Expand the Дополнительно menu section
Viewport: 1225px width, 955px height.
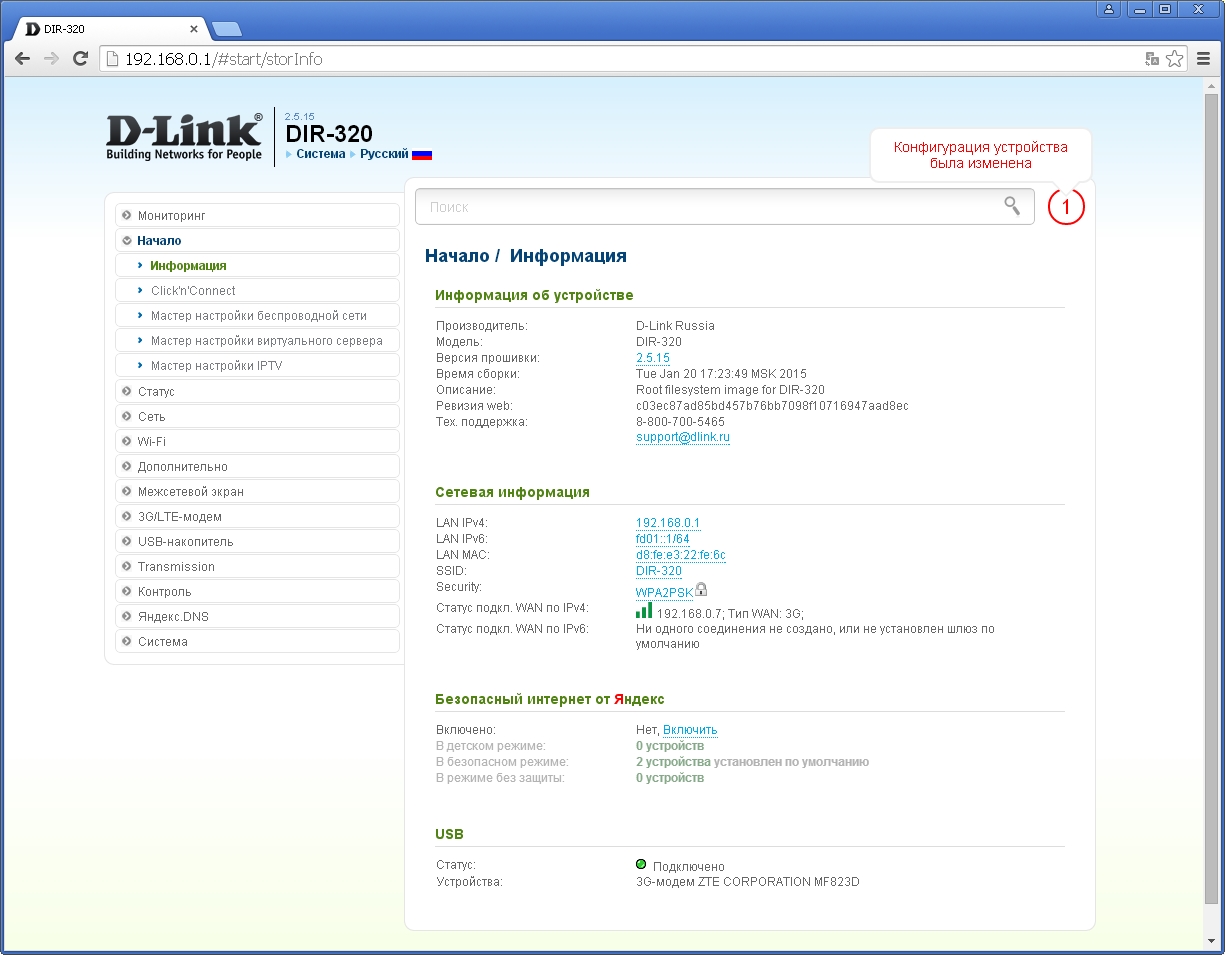click(x=257, y=466)
